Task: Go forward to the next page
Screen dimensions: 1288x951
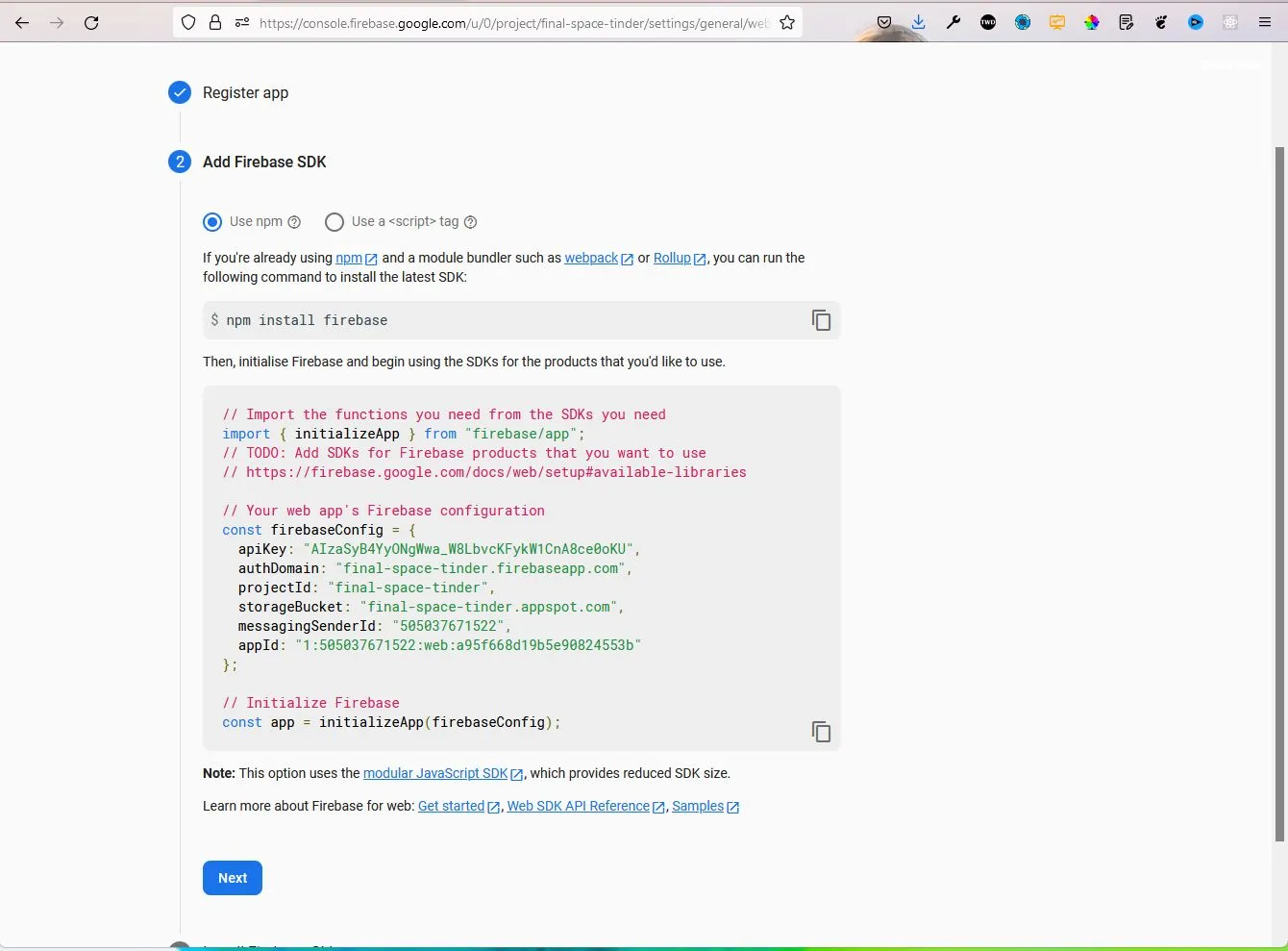Action: [x=57, y=22]
